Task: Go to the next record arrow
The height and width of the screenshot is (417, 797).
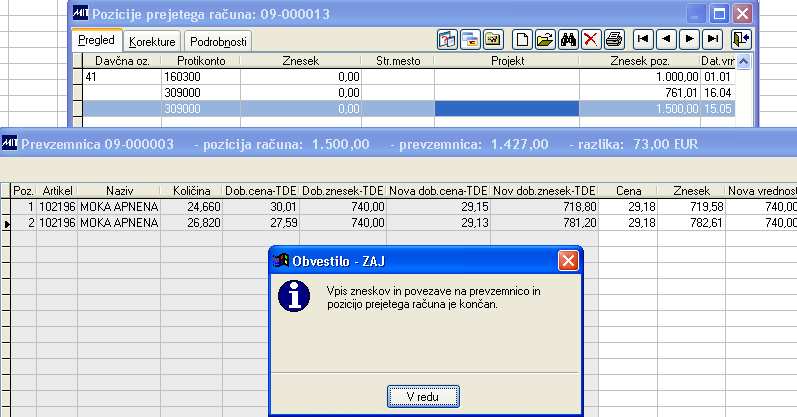Action: click(689, 39)
